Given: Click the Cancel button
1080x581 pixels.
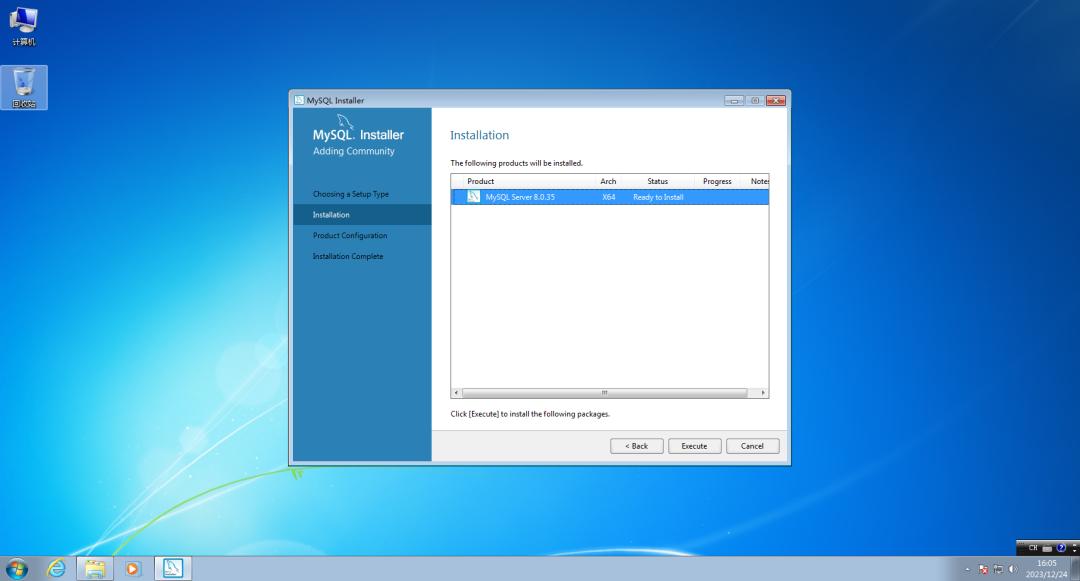Looking at the screenshot, I should [752, 446].
